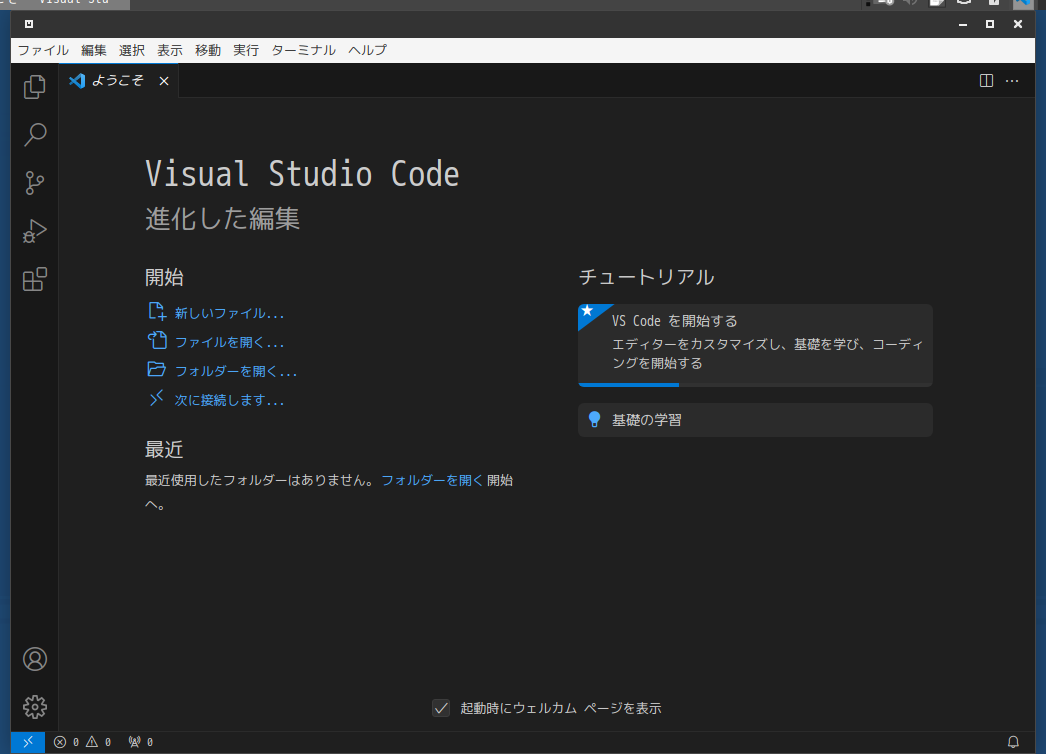The image size is (1046, 754).
Task: Open the ターミナル menu
Action: [304, 50]
